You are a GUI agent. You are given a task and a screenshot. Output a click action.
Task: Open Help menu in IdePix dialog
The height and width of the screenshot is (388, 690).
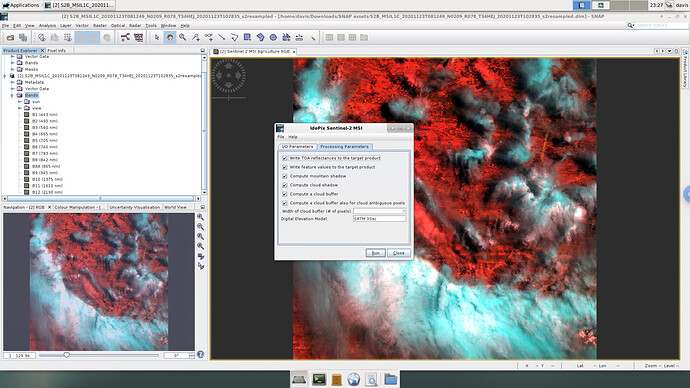pos(293,137)
